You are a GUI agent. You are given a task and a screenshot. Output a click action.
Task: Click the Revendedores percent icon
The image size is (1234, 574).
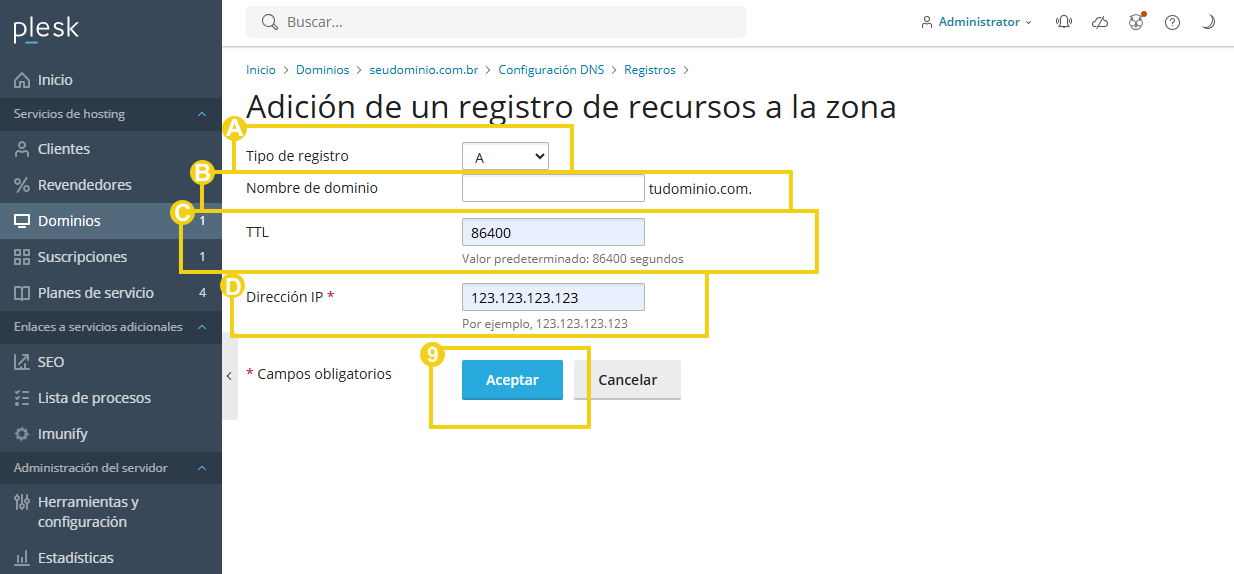(x=22, y=185)
